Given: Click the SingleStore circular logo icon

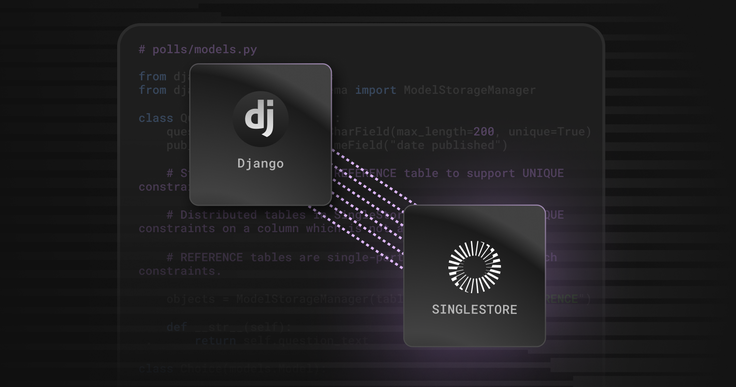Looking at the screenshot, I should click(x=474, y=267).
